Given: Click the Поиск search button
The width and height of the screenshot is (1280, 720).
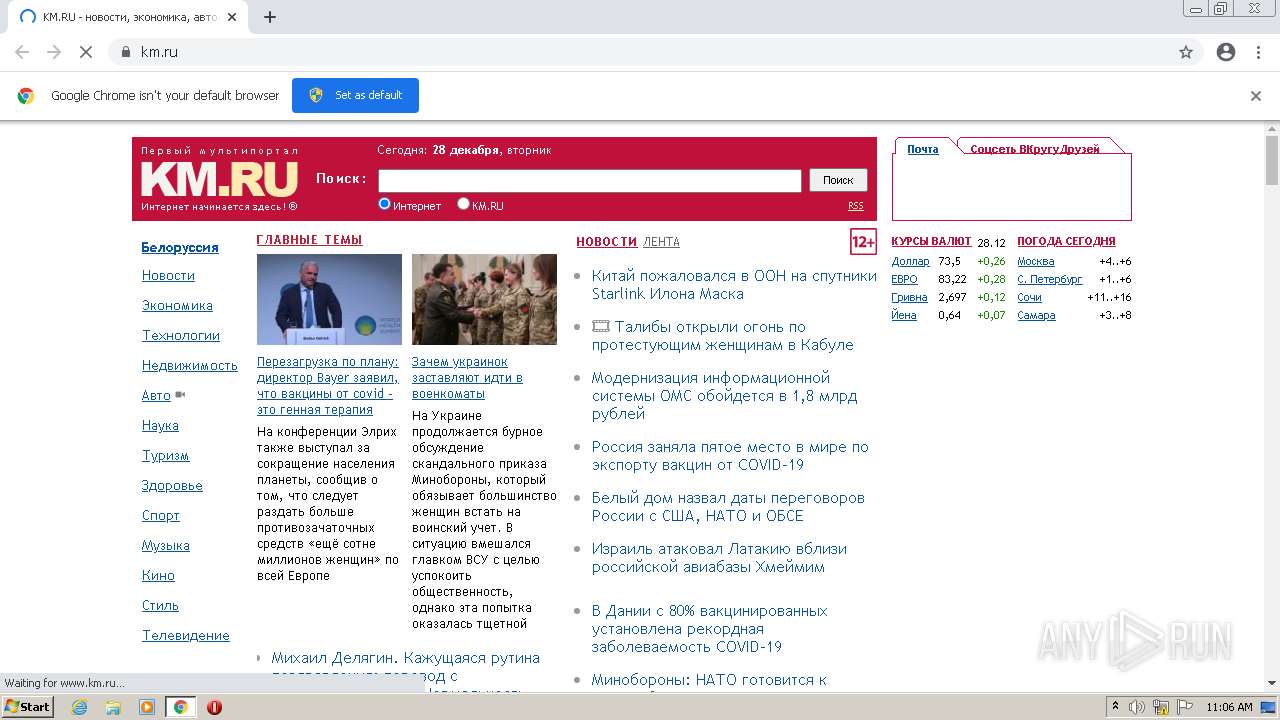Looking at the screenshot, I should click(x=838, y=180).
